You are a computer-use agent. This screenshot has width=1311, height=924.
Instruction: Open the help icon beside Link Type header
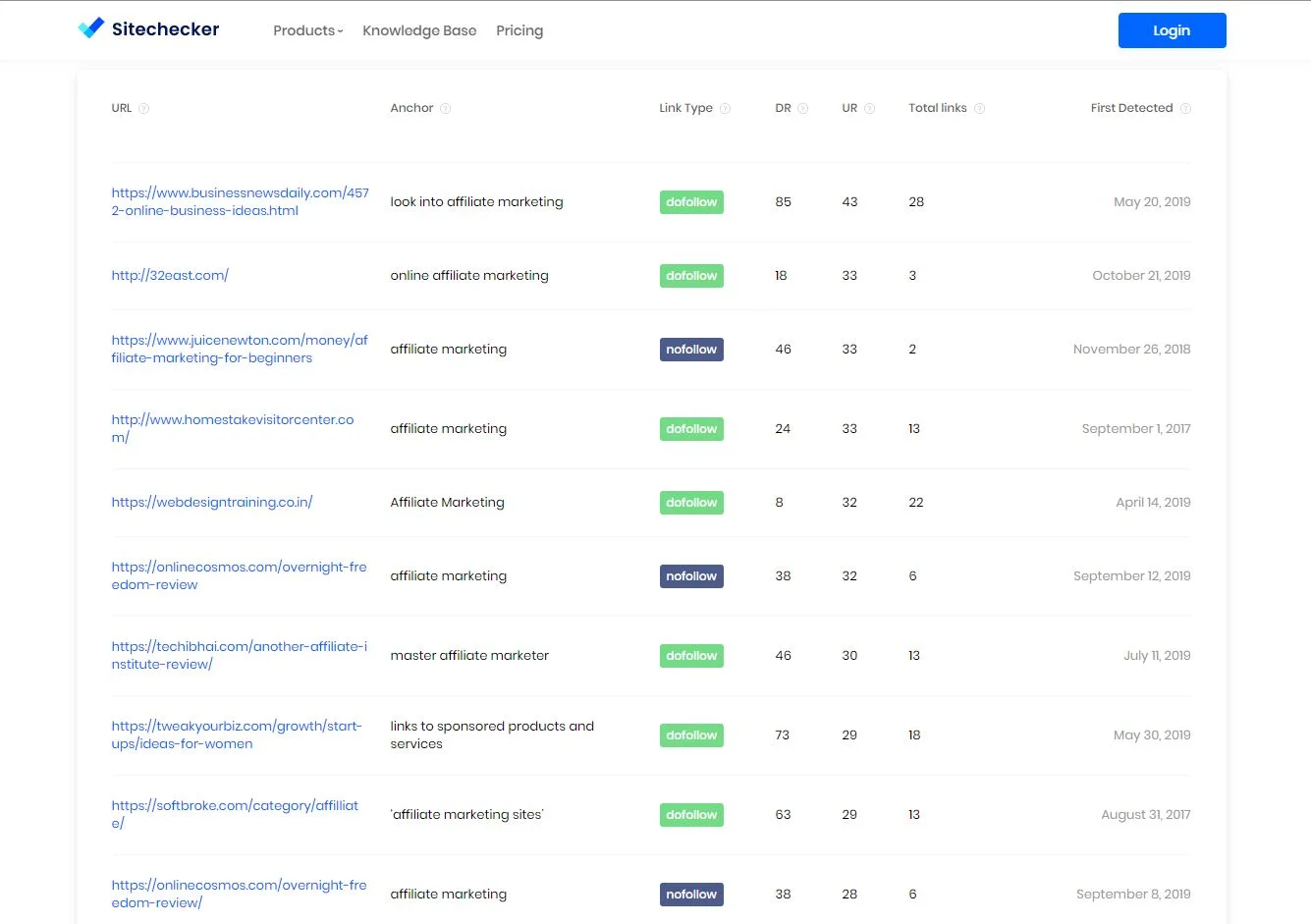click(x=725, y=108)
